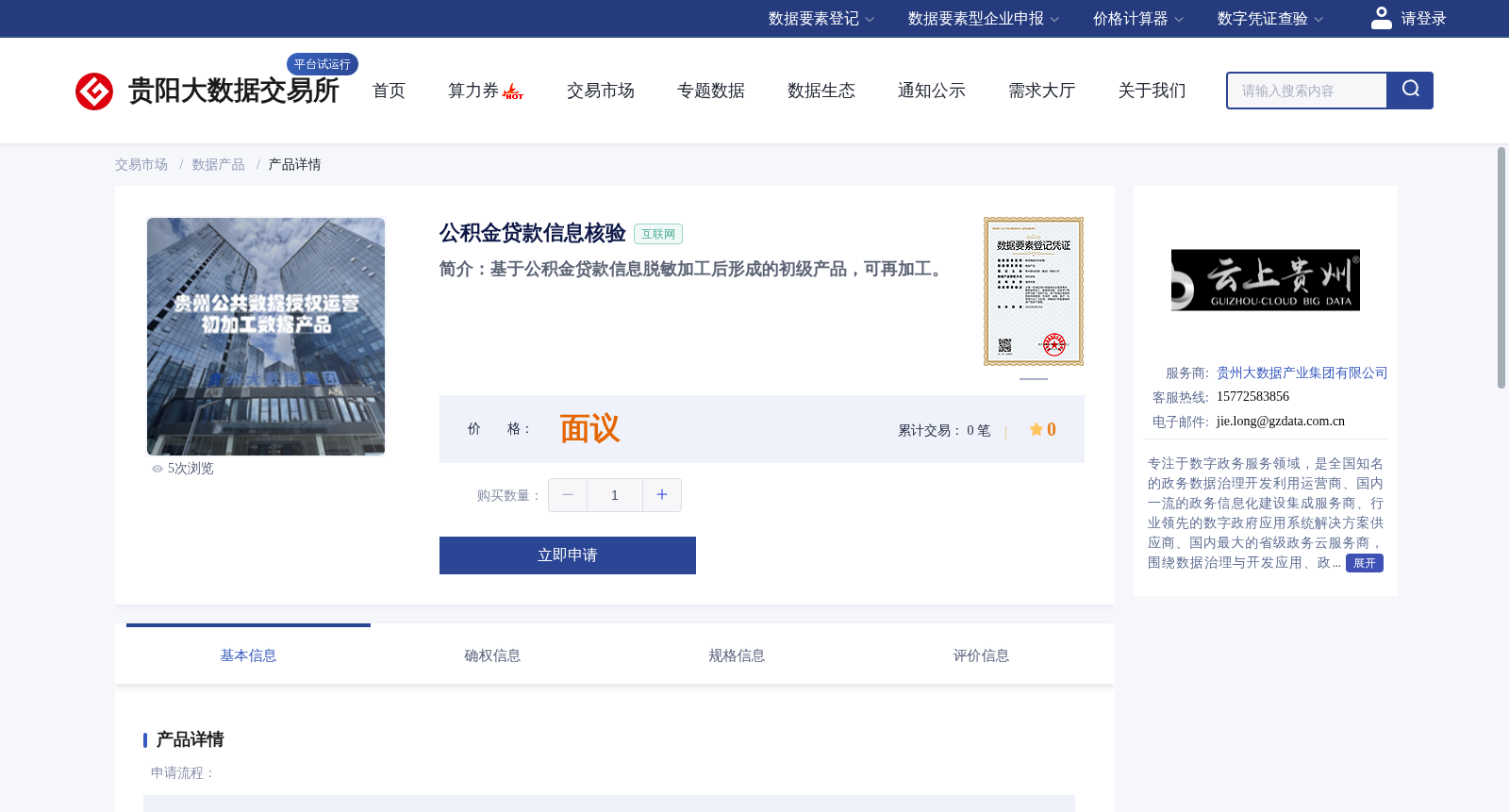Expand 数据要素型企业申报 dropdown
Viewport: 1509px width, 812px height.
click(984, 19)
